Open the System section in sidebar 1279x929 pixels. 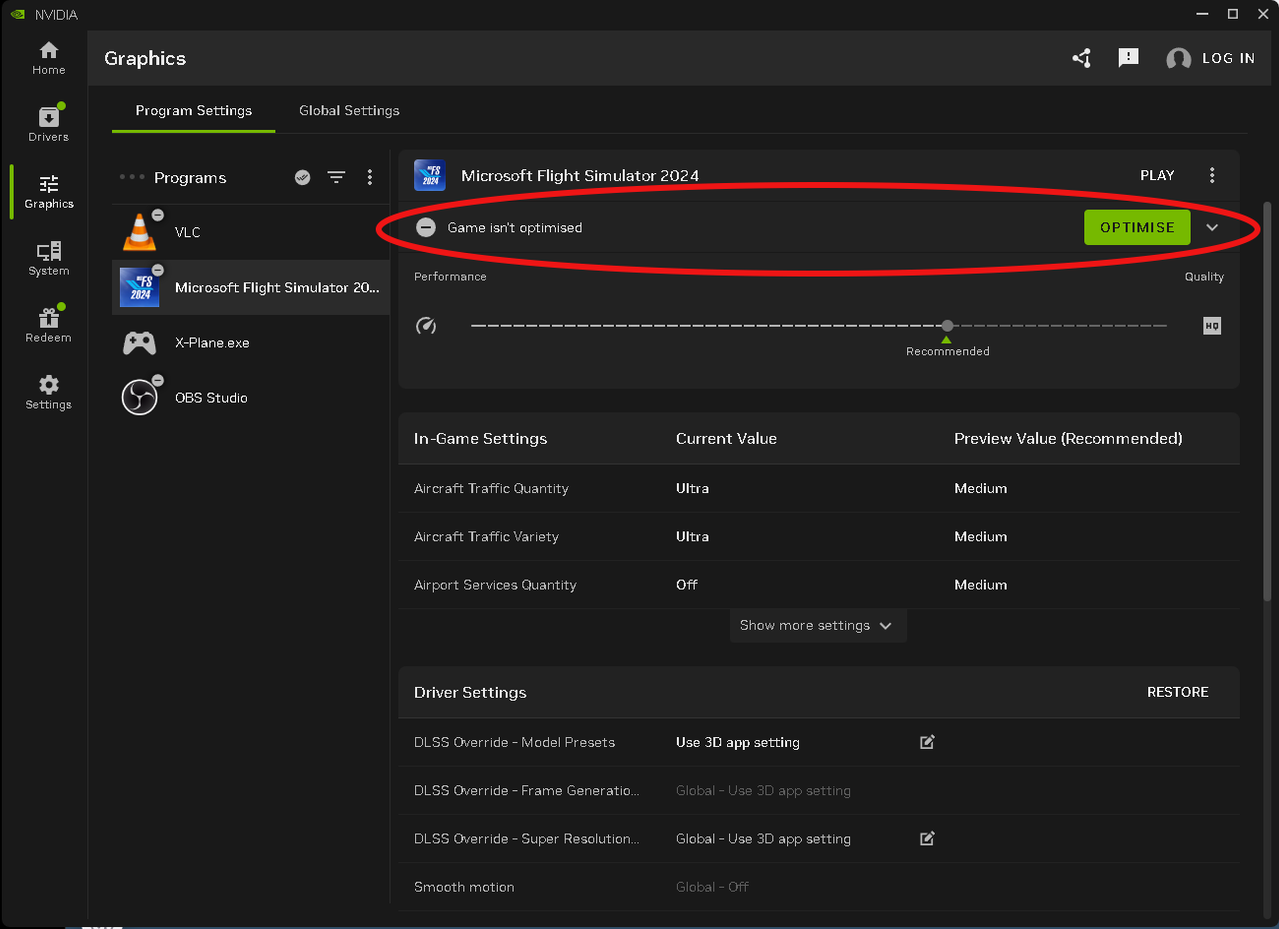pos(48,258)
